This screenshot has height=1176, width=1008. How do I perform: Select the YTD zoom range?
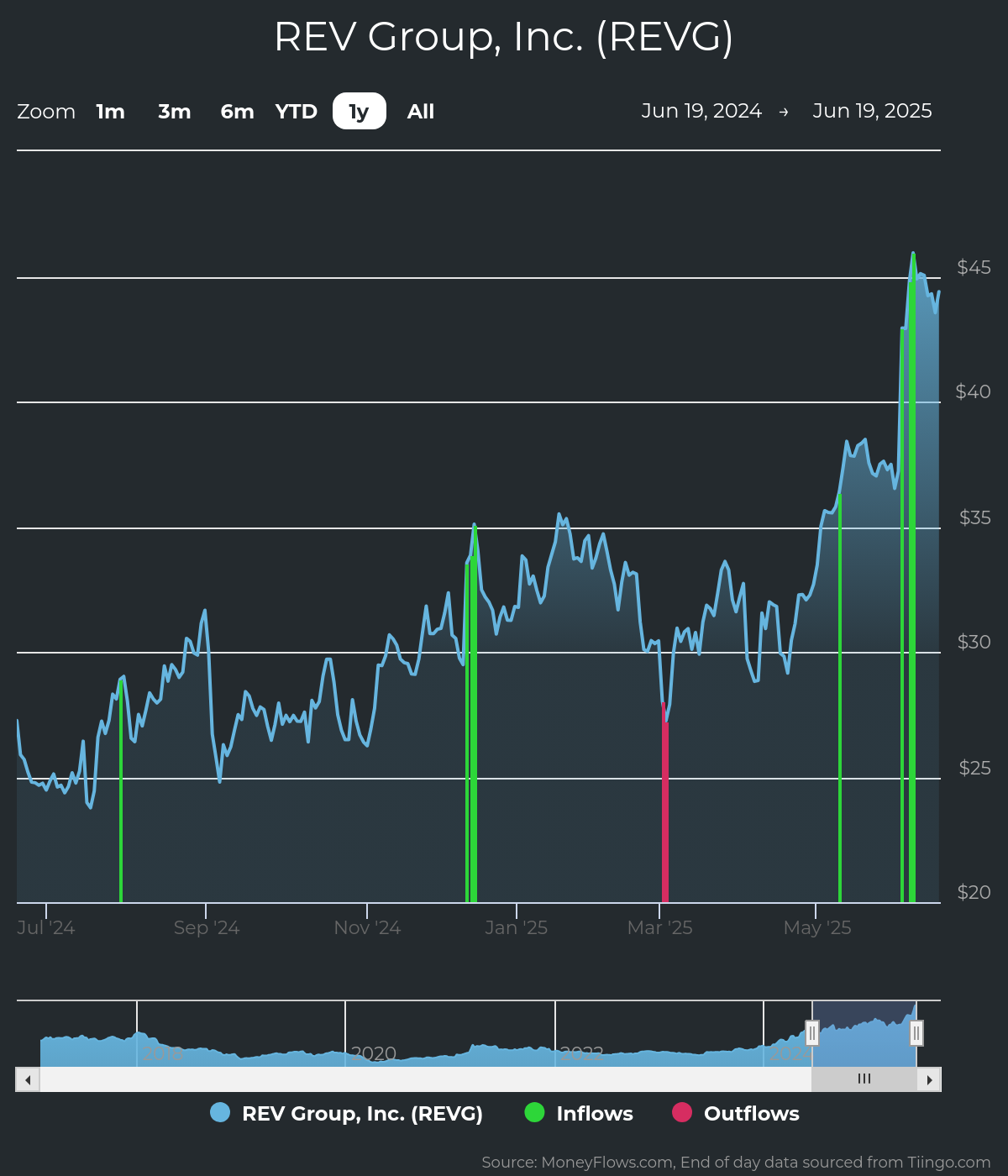297,112
